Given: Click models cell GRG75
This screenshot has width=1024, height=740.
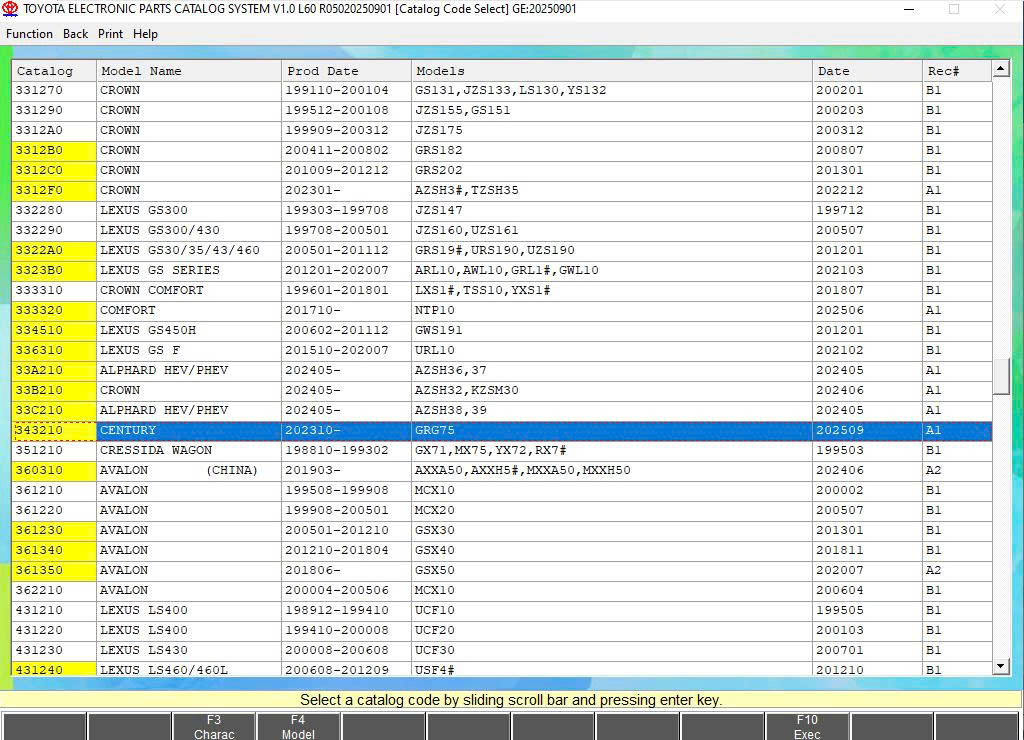Looking at the screenshot, I should [x=611, y=430].
